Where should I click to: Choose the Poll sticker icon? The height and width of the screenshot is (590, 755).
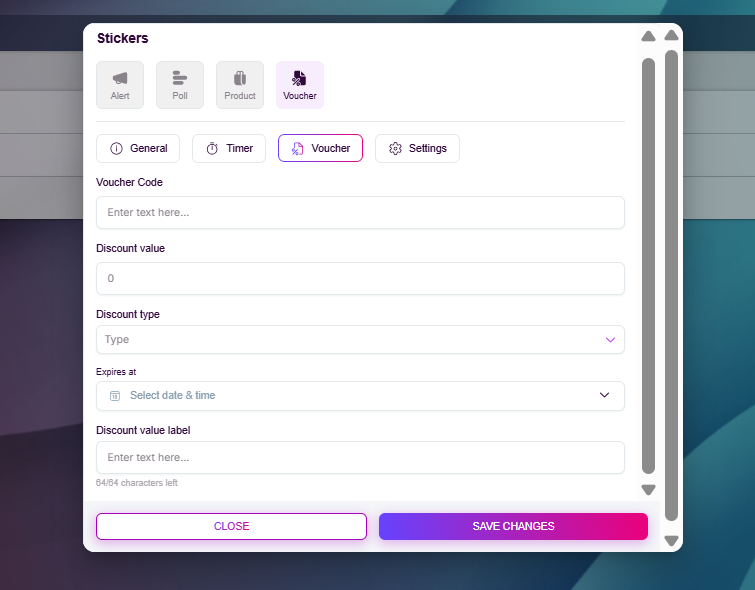[180, 78]
